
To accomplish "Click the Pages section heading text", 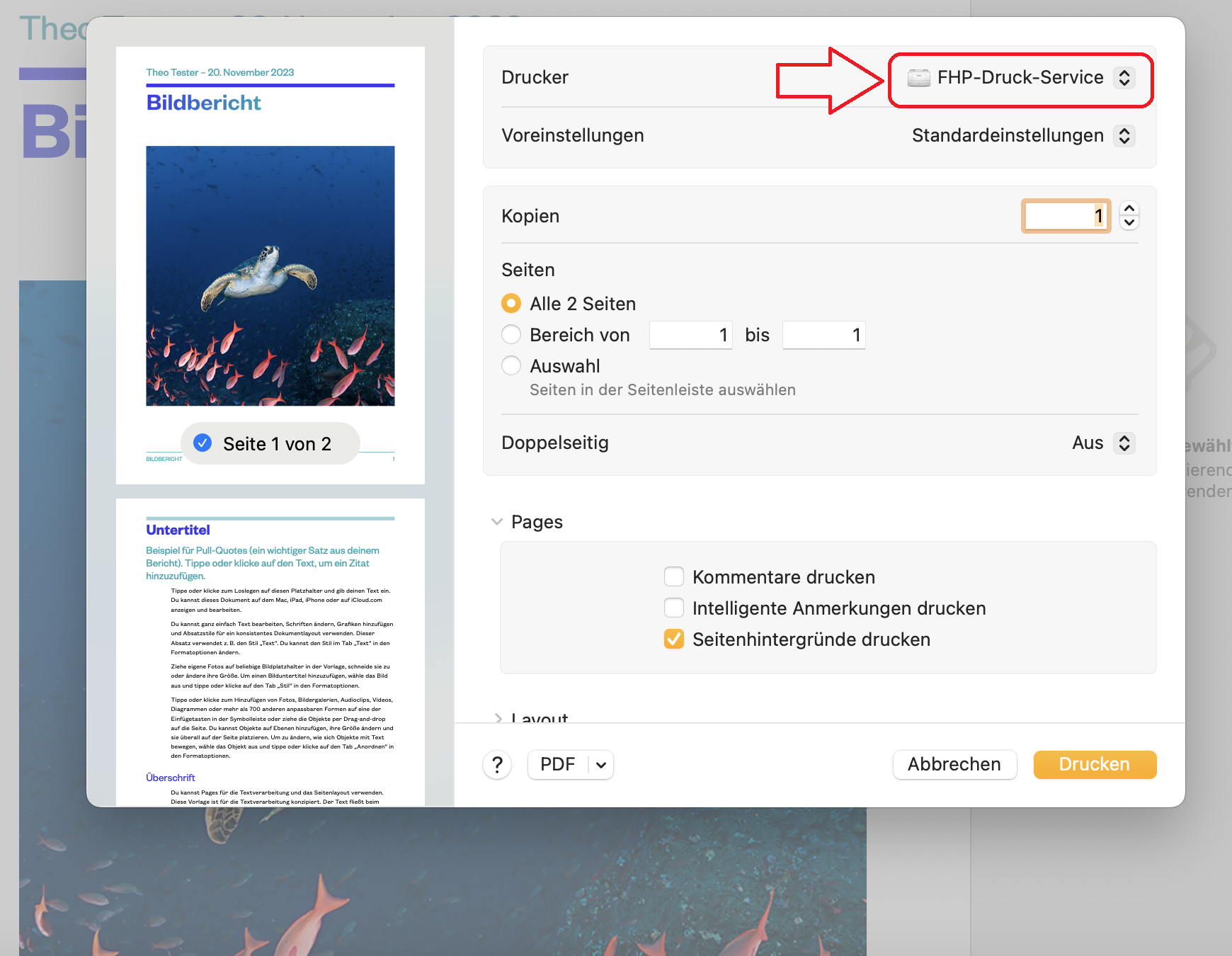I will [x=537, y=522].
